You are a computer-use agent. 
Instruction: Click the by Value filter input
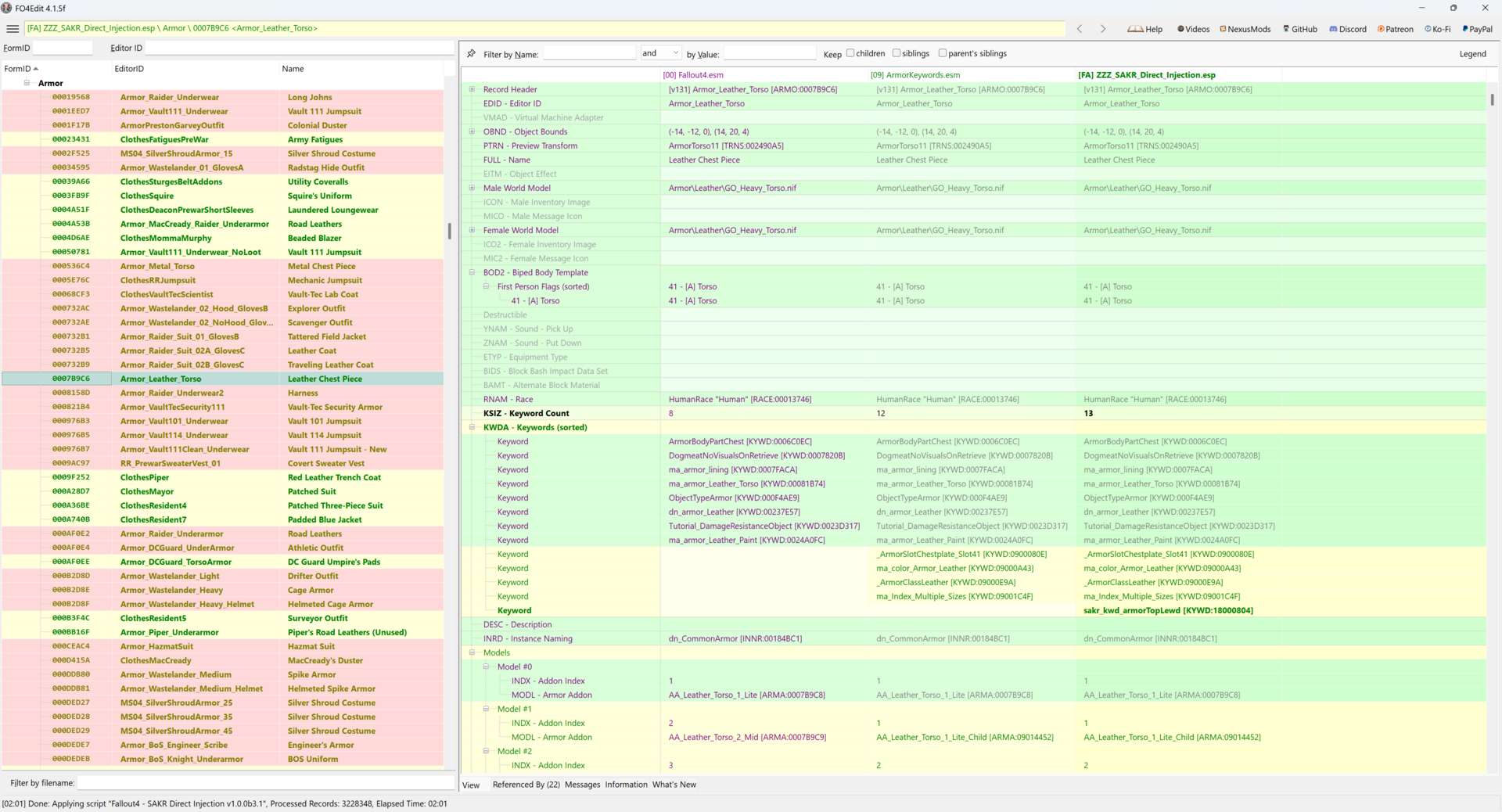[770, 53]
